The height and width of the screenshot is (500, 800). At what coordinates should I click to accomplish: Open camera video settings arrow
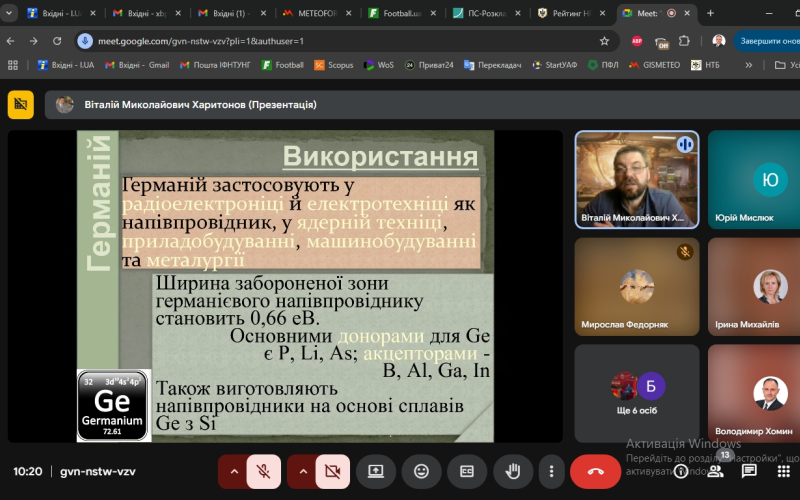coord(303,471)
